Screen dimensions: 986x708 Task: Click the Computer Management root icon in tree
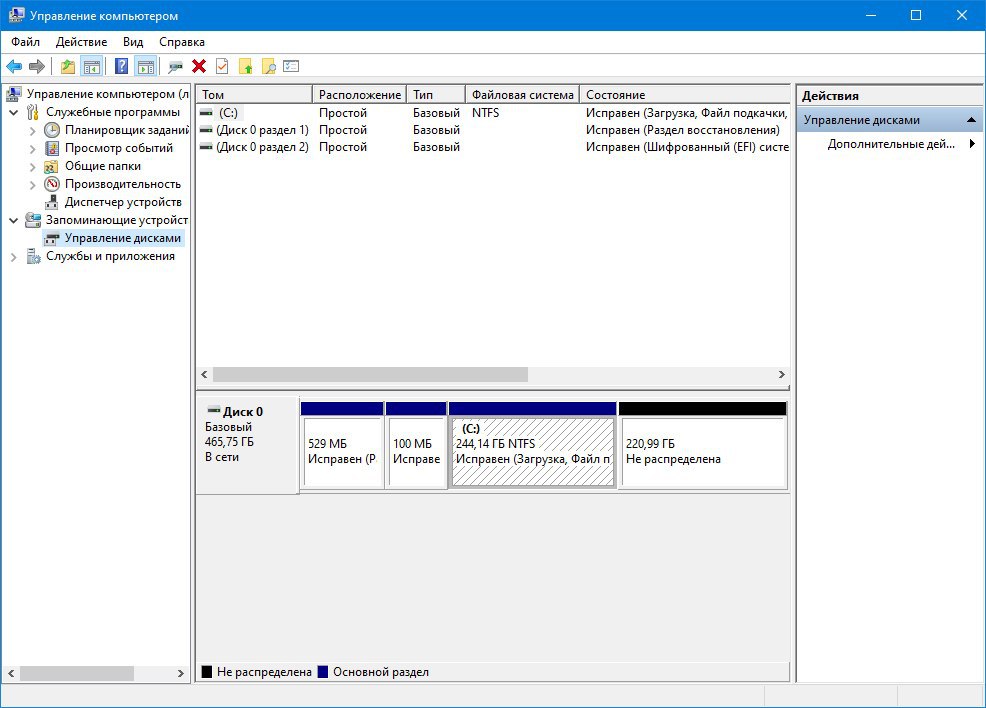coord(14,94)
